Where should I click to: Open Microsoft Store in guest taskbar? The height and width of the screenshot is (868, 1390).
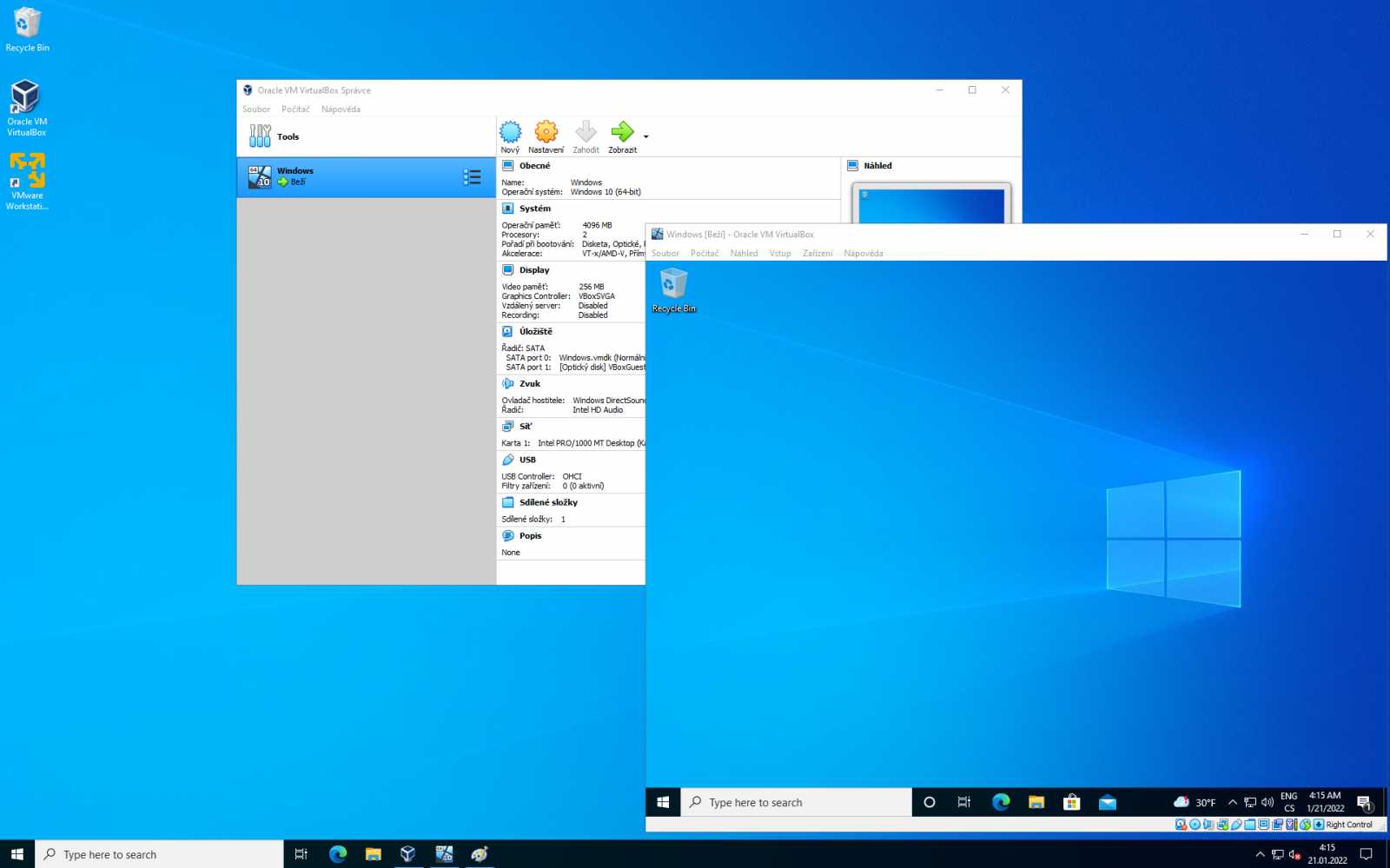pos(1072,802)
